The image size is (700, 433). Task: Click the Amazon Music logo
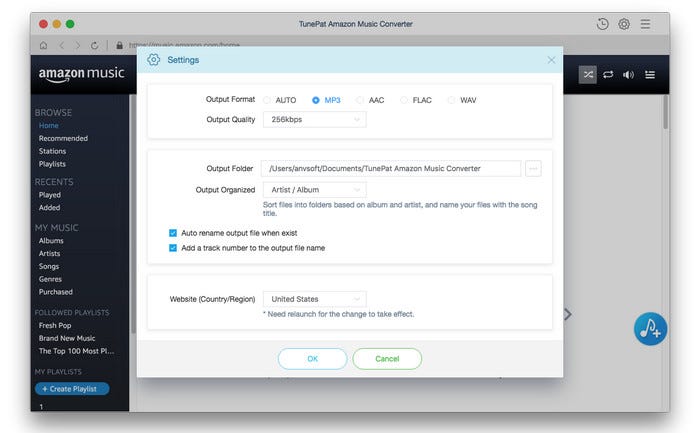(81, 74)
